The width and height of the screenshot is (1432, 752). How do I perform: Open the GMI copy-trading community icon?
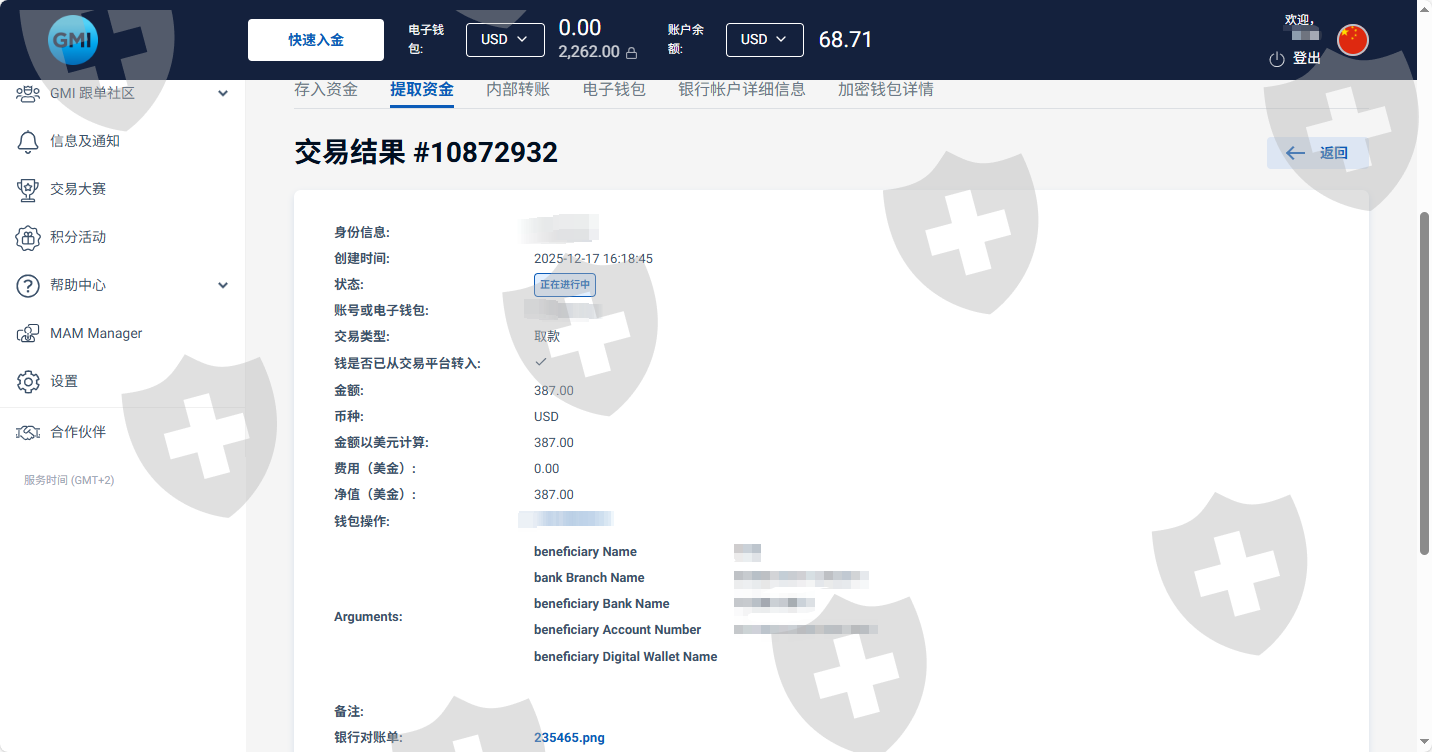[x=28, y=93]
